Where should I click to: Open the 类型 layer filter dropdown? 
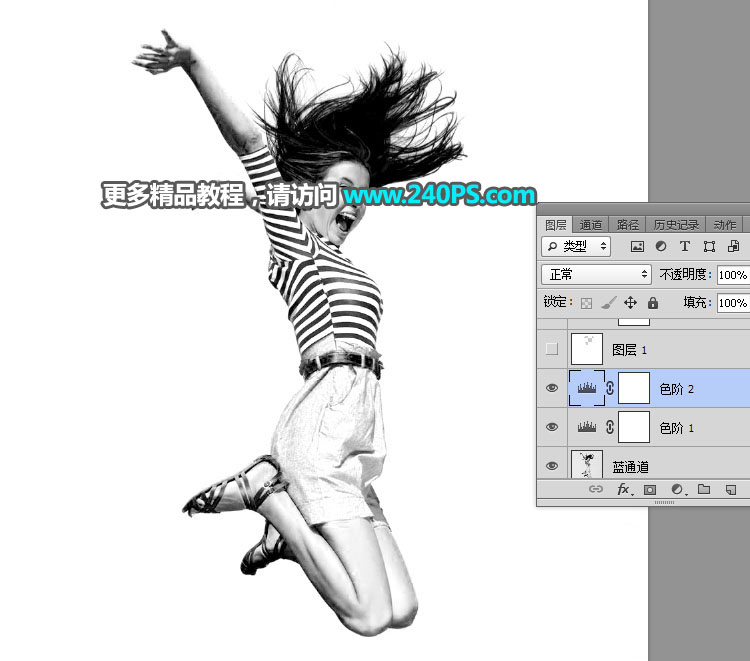(576, 246)
